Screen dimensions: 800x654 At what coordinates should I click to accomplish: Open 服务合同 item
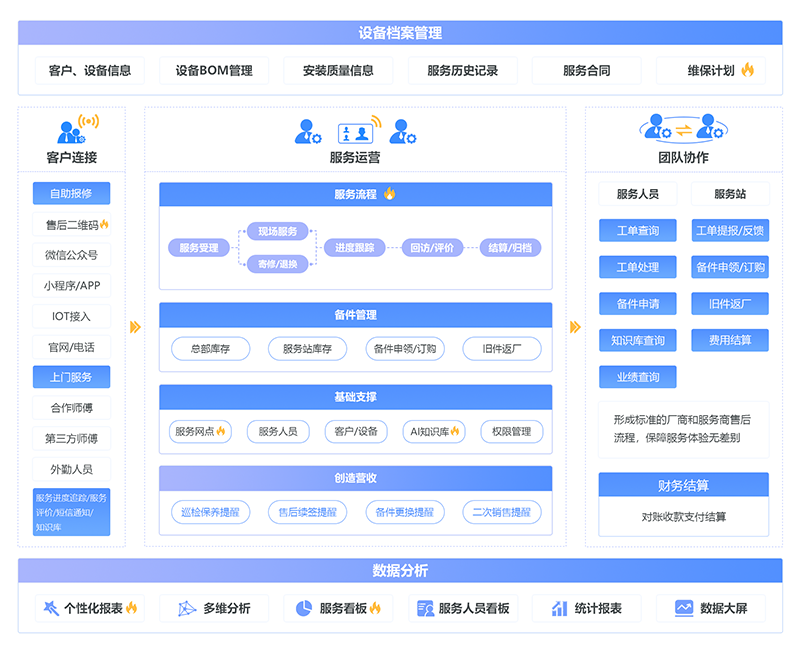click(587, 70)
